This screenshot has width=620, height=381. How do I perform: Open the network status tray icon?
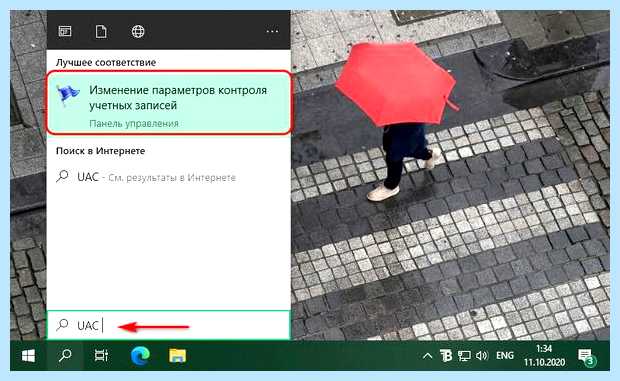click(464, 356)
